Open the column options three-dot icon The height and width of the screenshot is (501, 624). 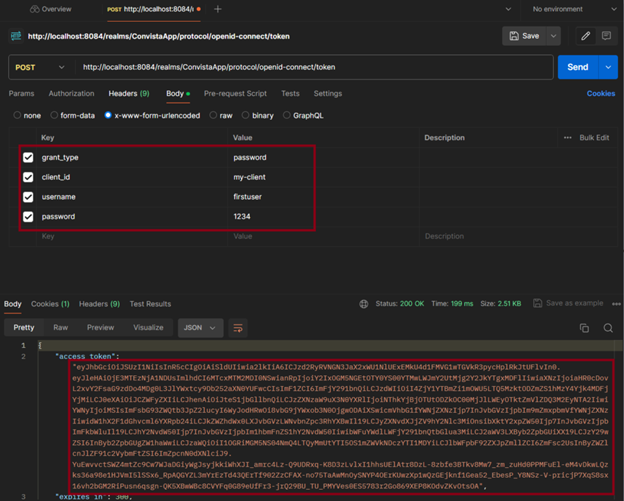click(x=567, y=138)
